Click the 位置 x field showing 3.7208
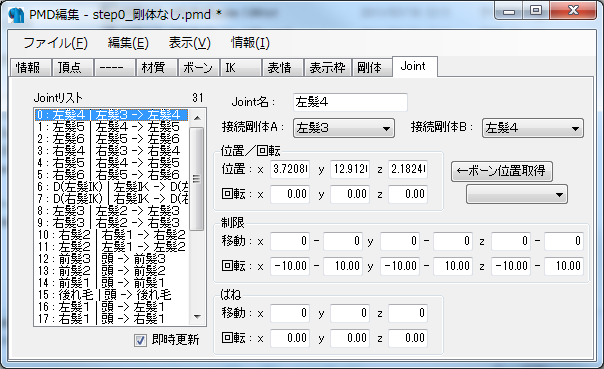Screen dimensions: 604x369 point(290,169)
